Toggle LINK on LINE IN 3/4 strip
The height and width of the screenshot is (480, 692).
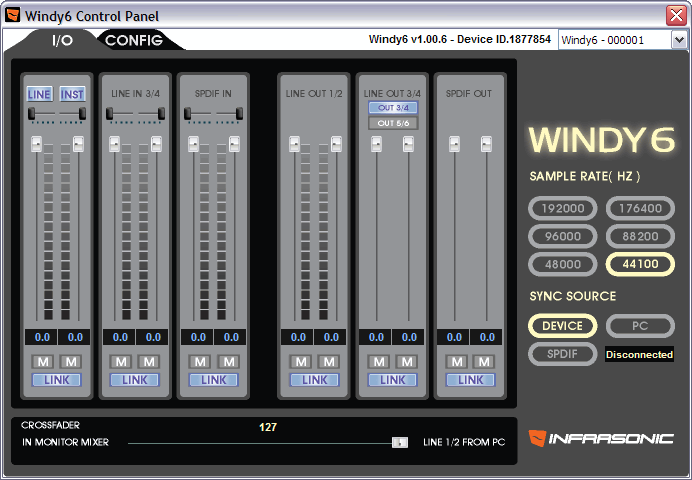135,380
